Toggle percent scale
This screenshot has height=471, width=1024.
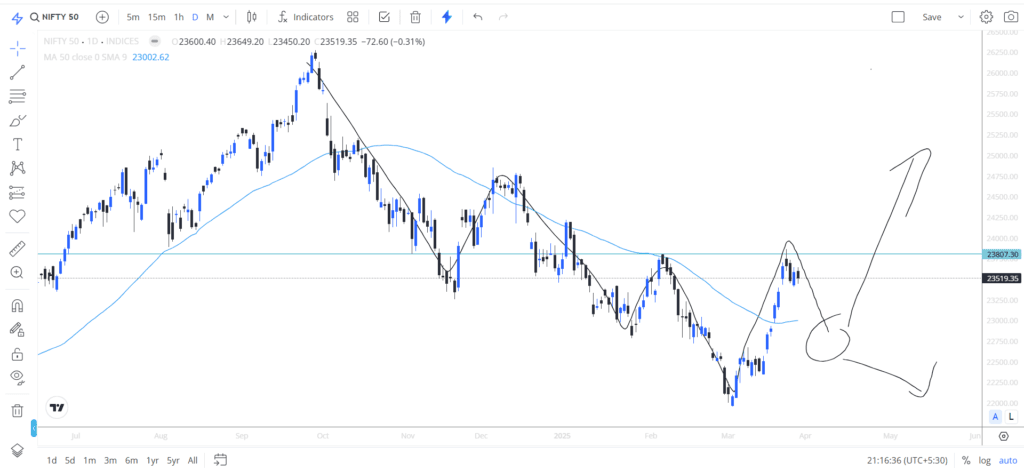[966, 460]
